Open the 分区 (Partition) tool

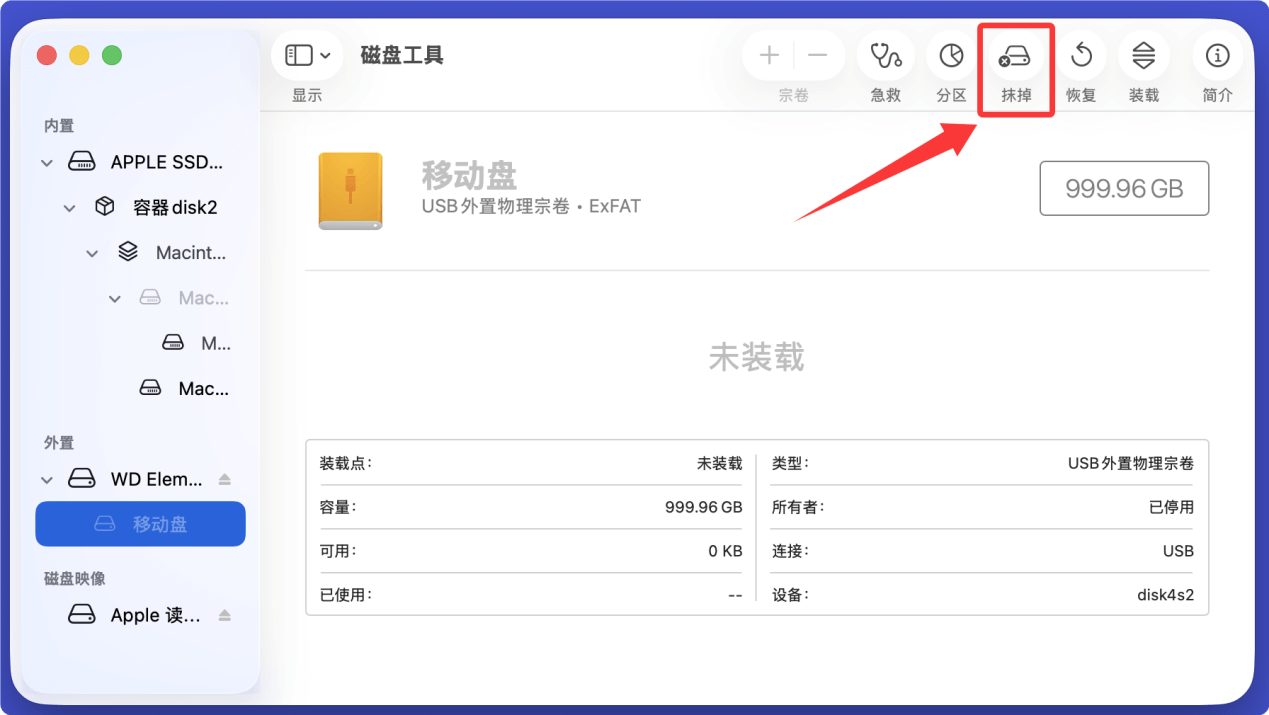coord(950,55)
